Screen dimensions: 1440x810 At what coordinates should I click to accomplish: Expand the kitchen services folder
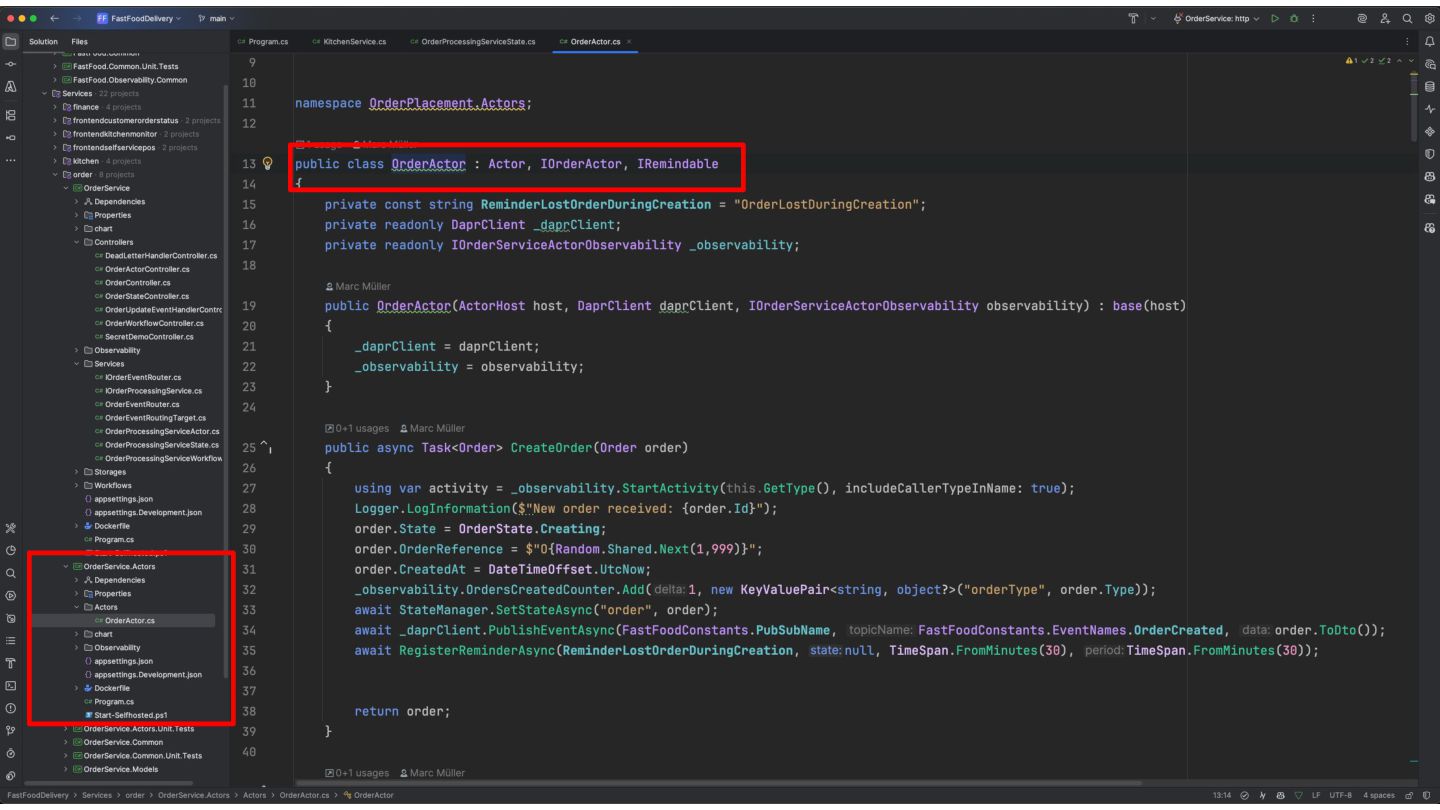55,161
